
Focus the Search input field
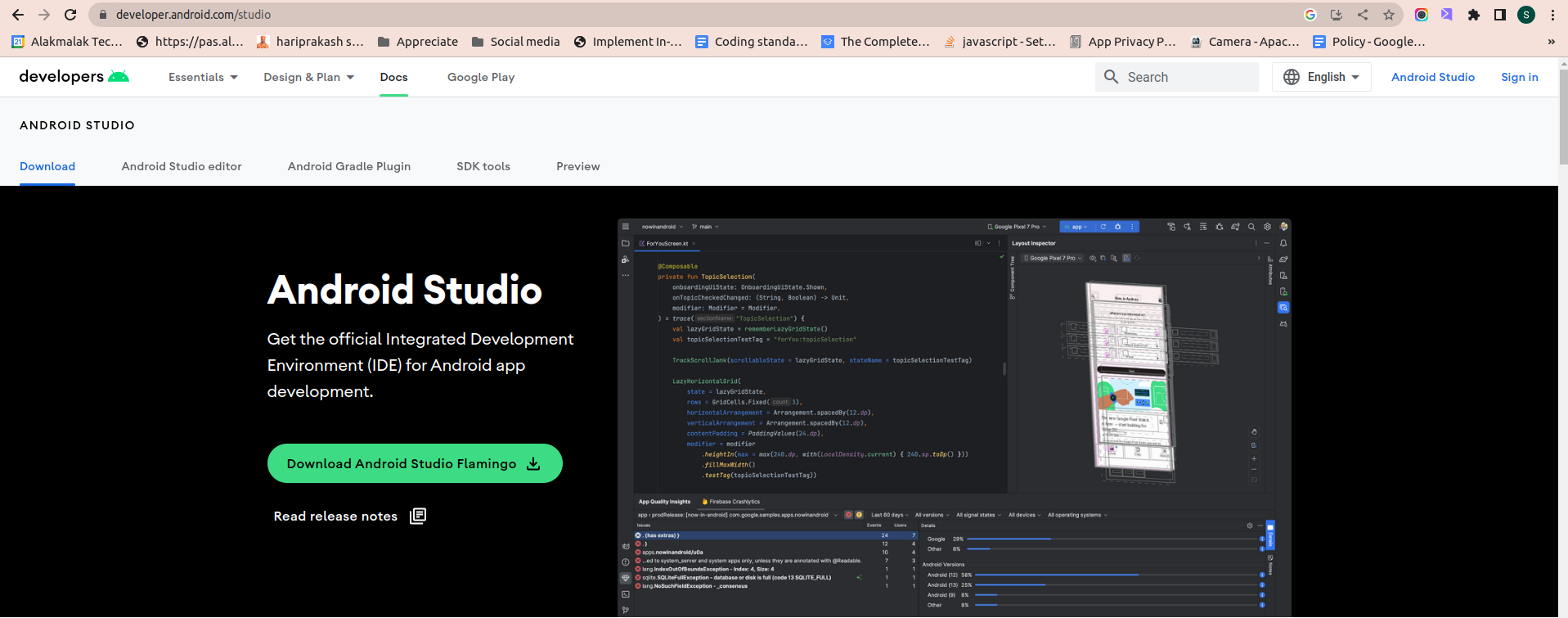(x=1177, y=77)
